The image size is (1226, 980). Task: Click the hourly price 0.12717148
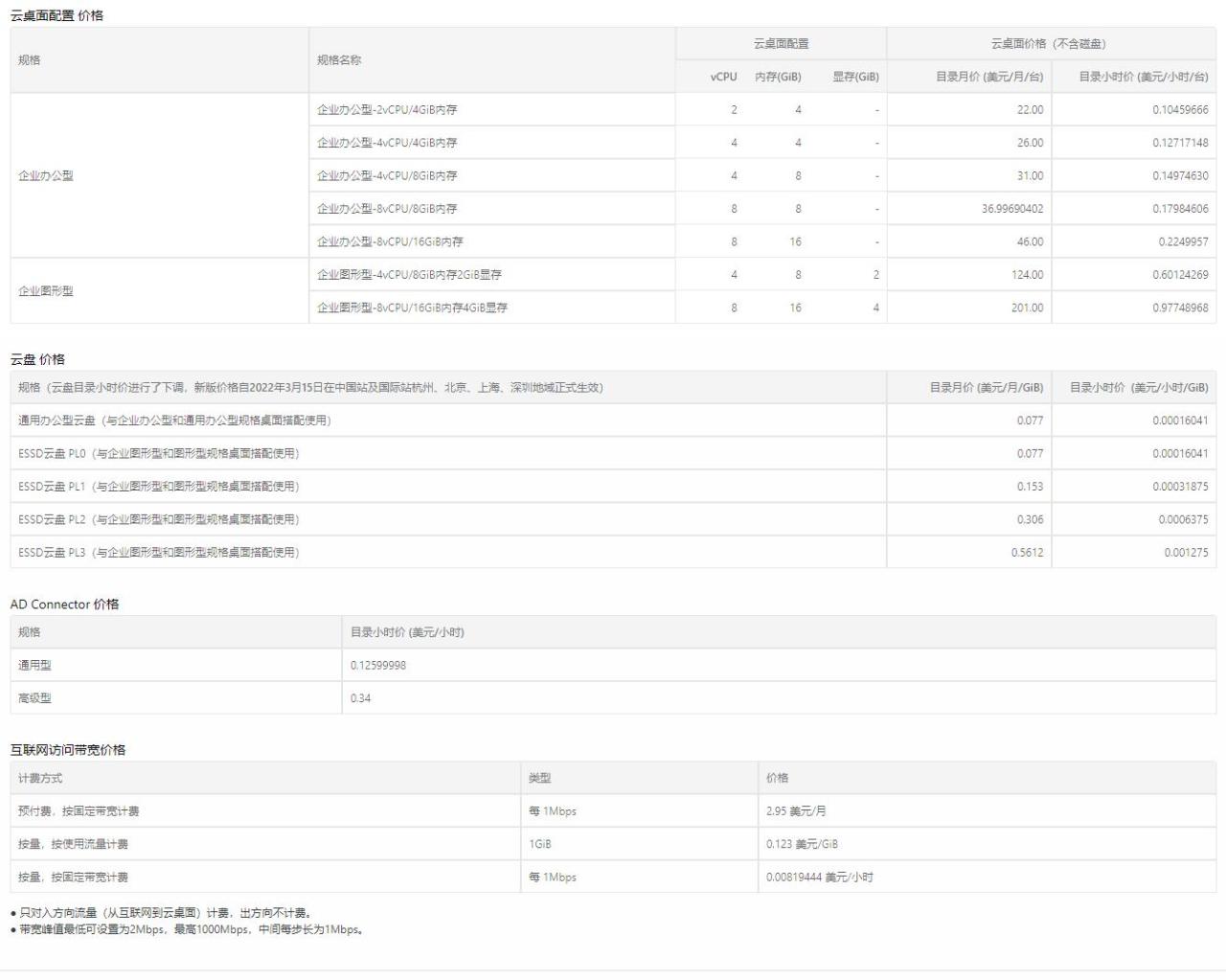1180,143
